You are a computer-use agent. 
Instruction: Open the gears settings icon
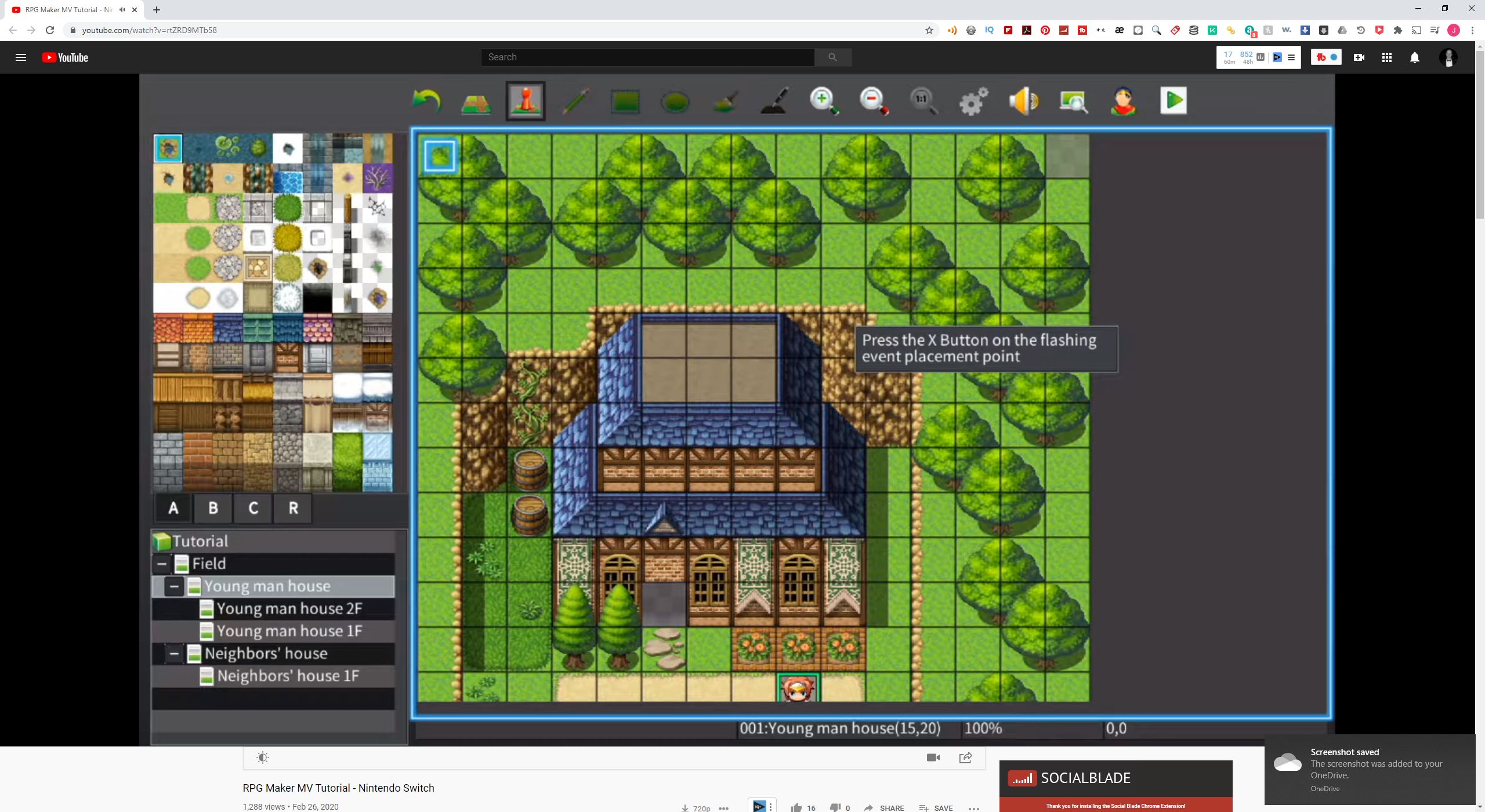pos(973,101)
